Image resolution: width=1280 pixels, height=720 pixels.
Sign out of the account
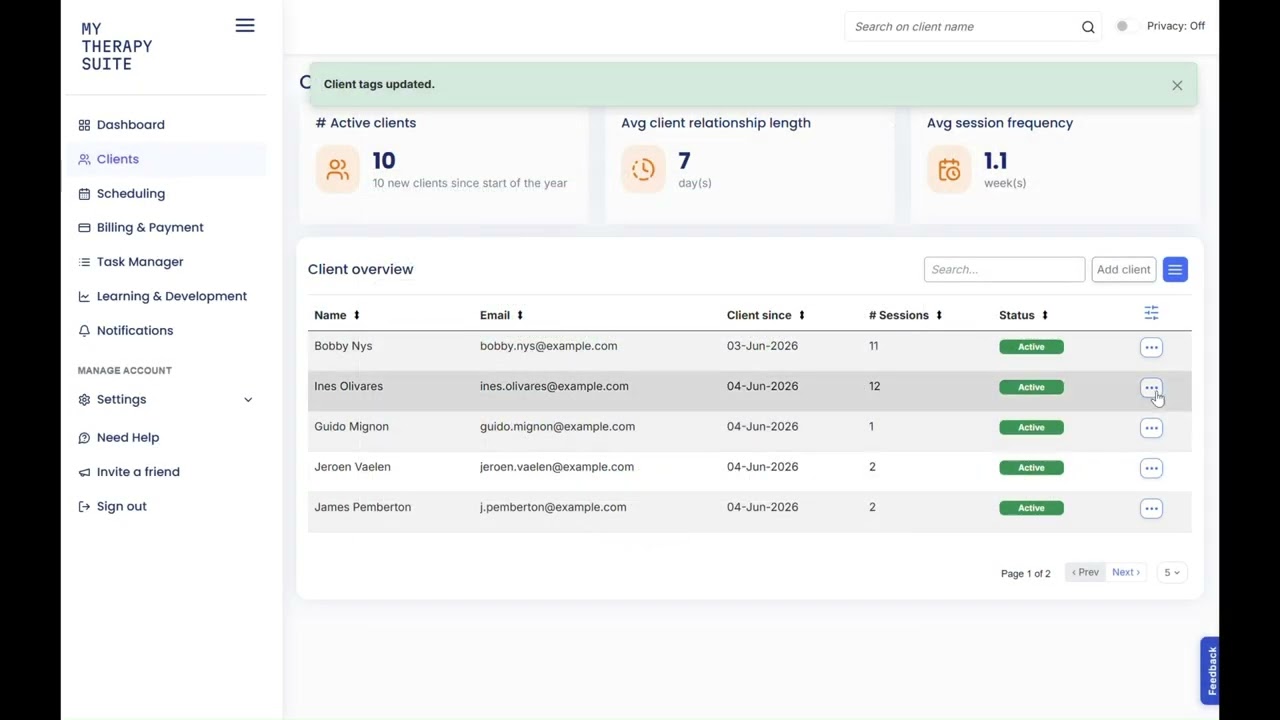[x=122, y=506]
